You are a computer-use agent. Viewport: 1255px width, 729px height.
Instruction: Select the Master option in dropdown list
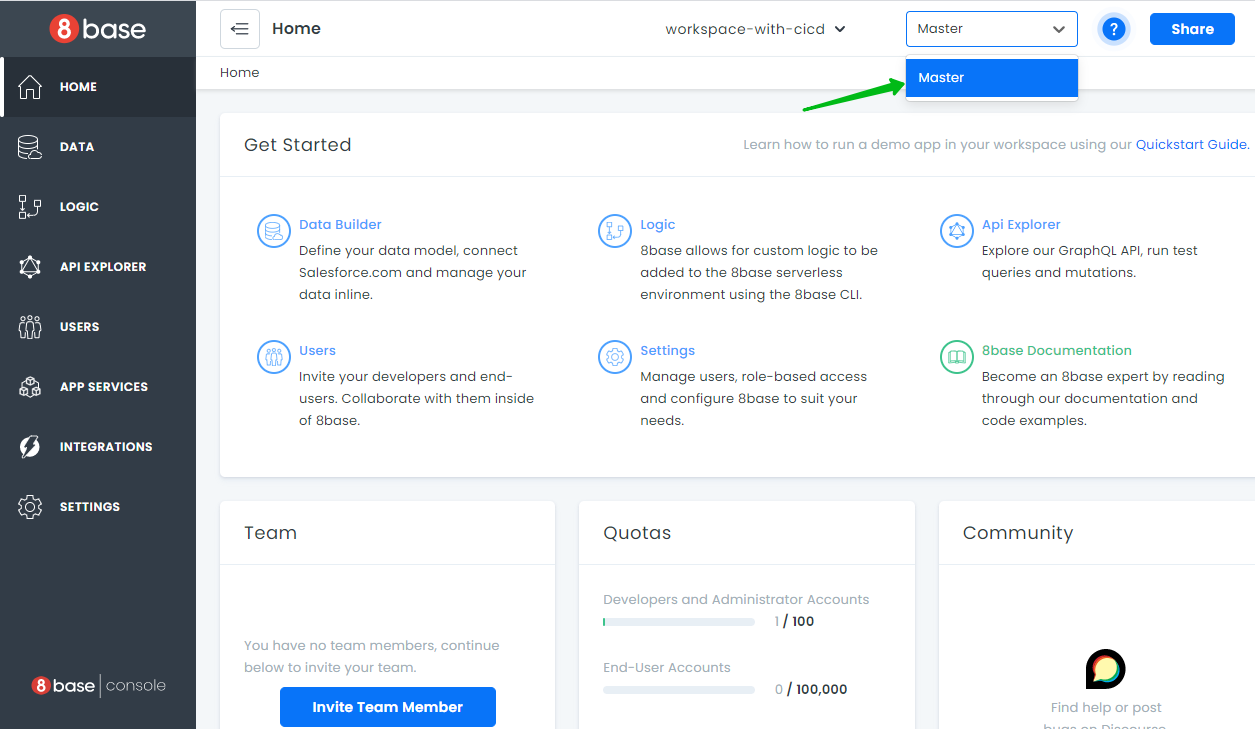(991, 78)
